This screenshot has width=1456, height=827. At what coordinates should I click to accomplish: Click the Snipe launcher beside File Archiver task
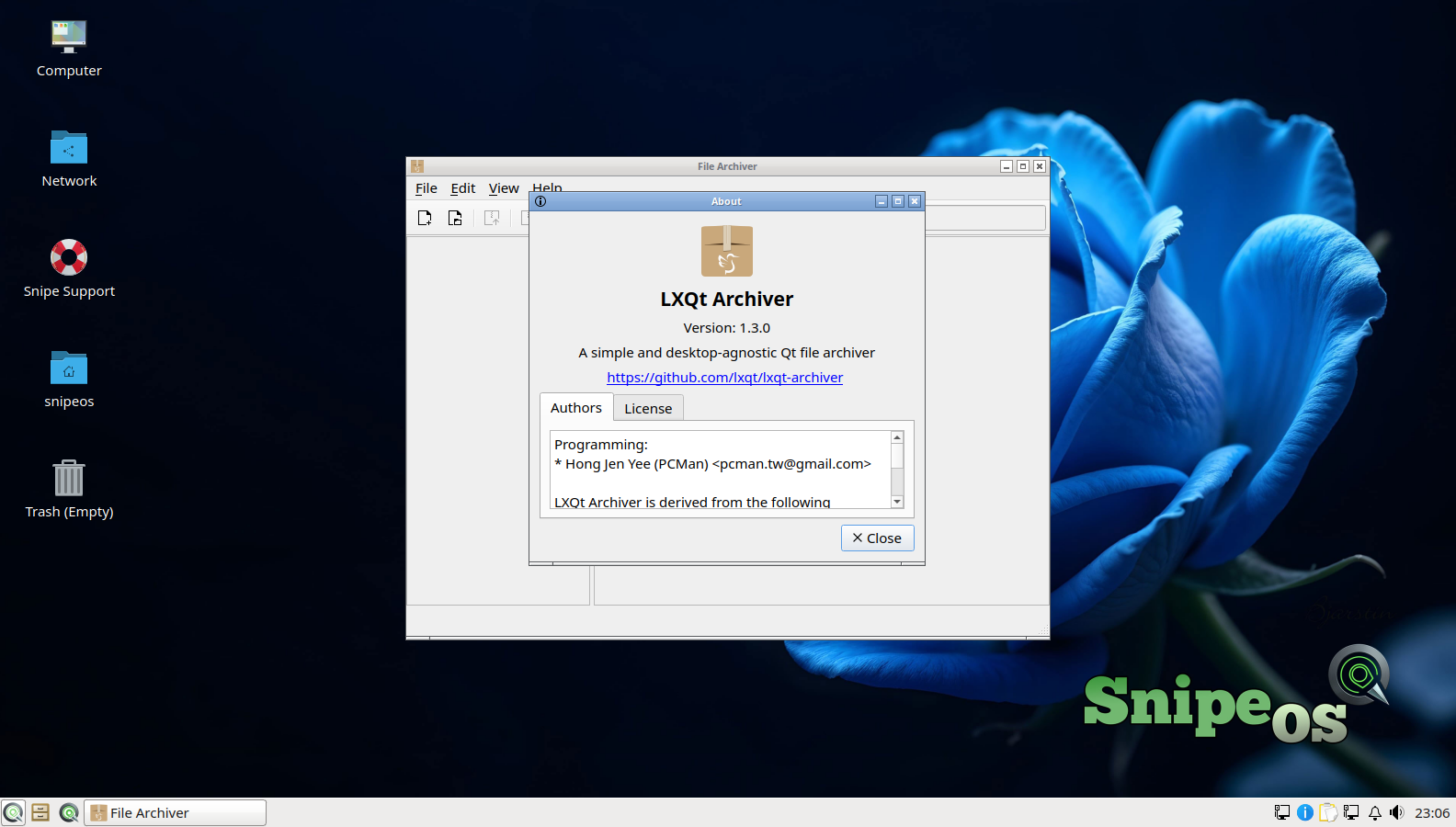point(69,812)
